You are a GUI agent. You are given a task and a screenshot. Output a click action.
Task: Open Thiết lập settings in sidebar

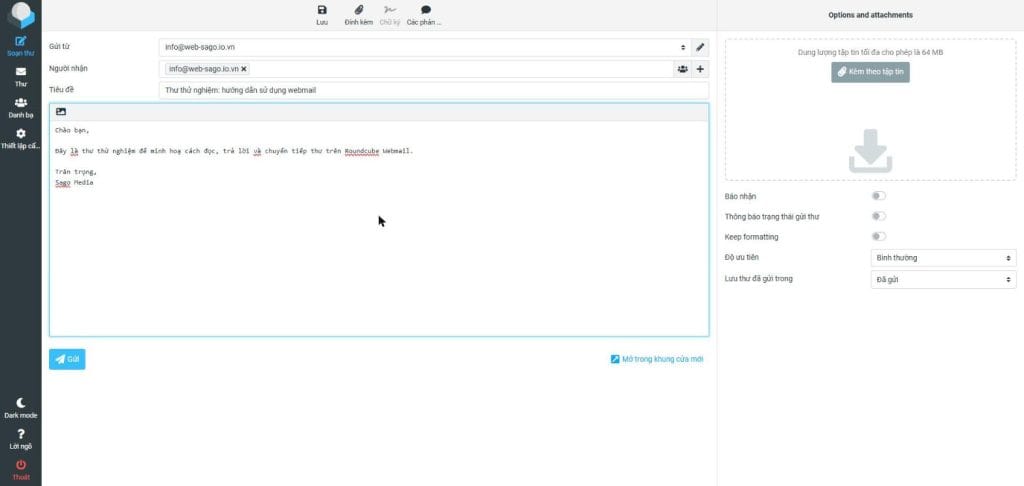coord(20,138)
